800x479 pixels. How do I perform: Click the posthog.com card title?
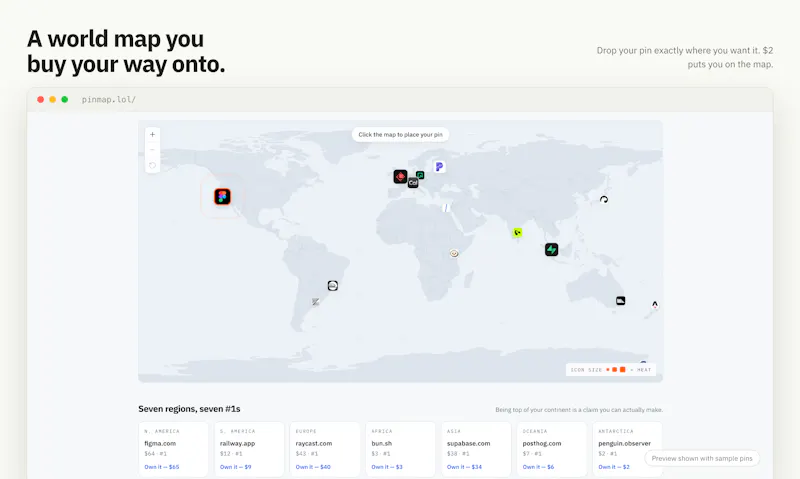[x=542, y=443]
